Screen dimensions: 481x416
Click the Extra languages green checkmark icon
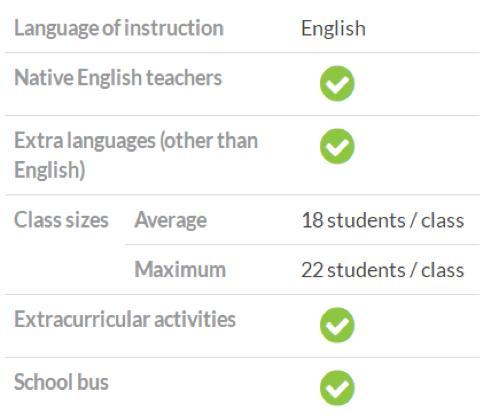coord(337,146)
